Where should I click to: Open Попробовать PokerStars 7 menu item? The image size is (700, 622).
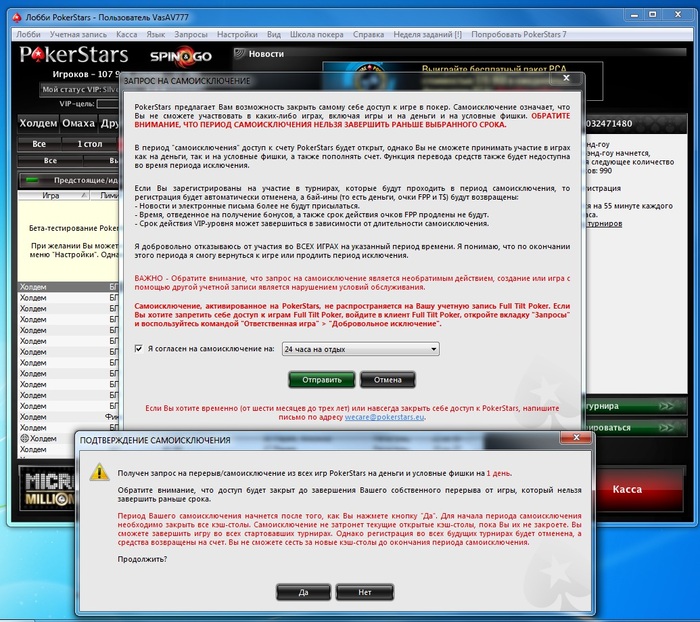(x=519, y=34)
